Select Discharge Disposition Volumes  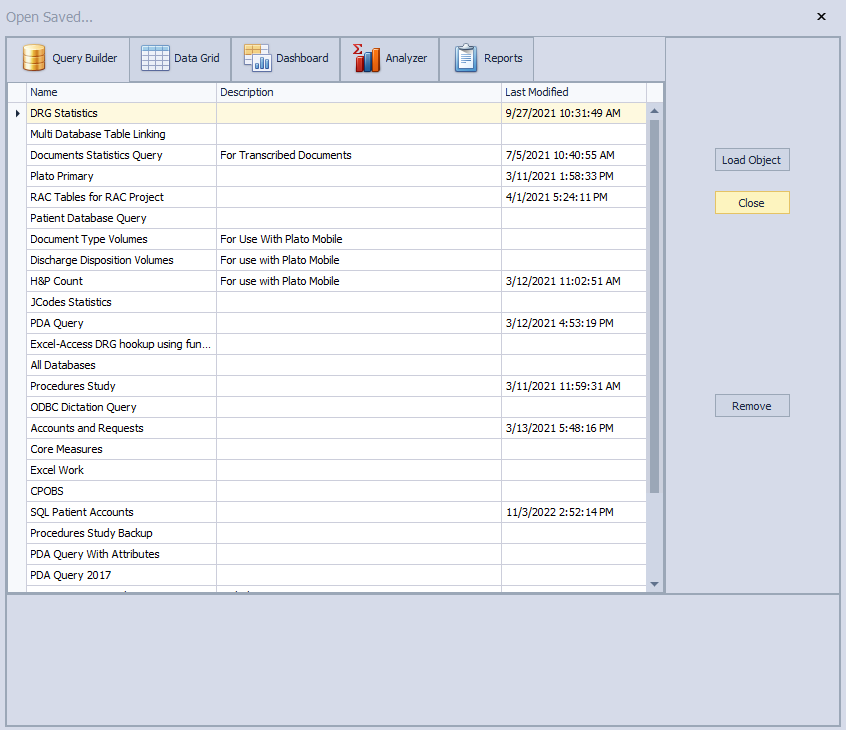point(336,261)
